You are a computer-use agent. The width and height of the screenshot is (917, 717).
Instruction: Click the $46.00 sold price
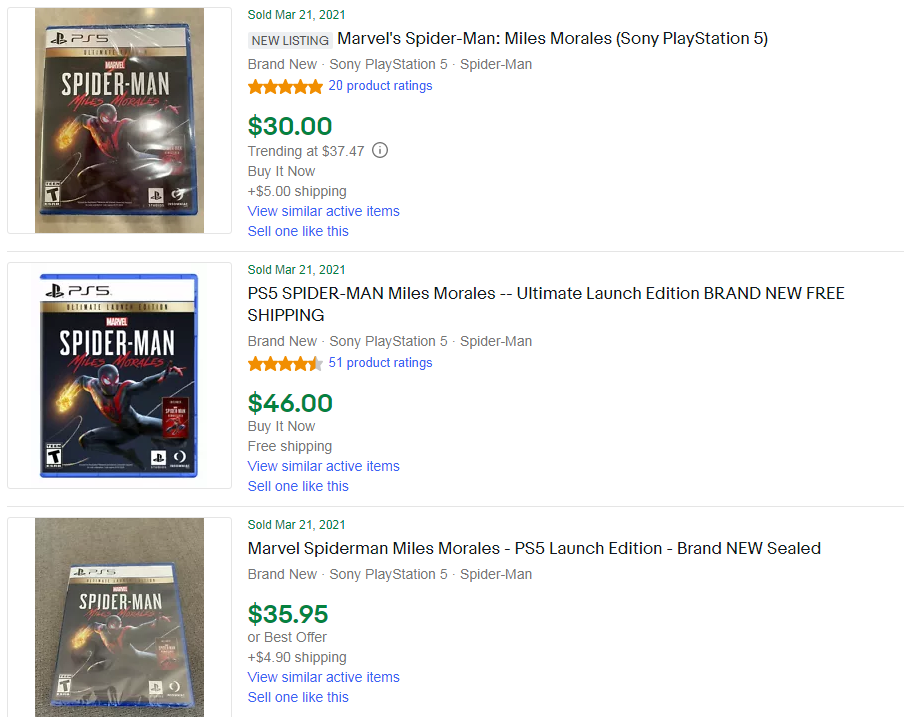[290, 404]
